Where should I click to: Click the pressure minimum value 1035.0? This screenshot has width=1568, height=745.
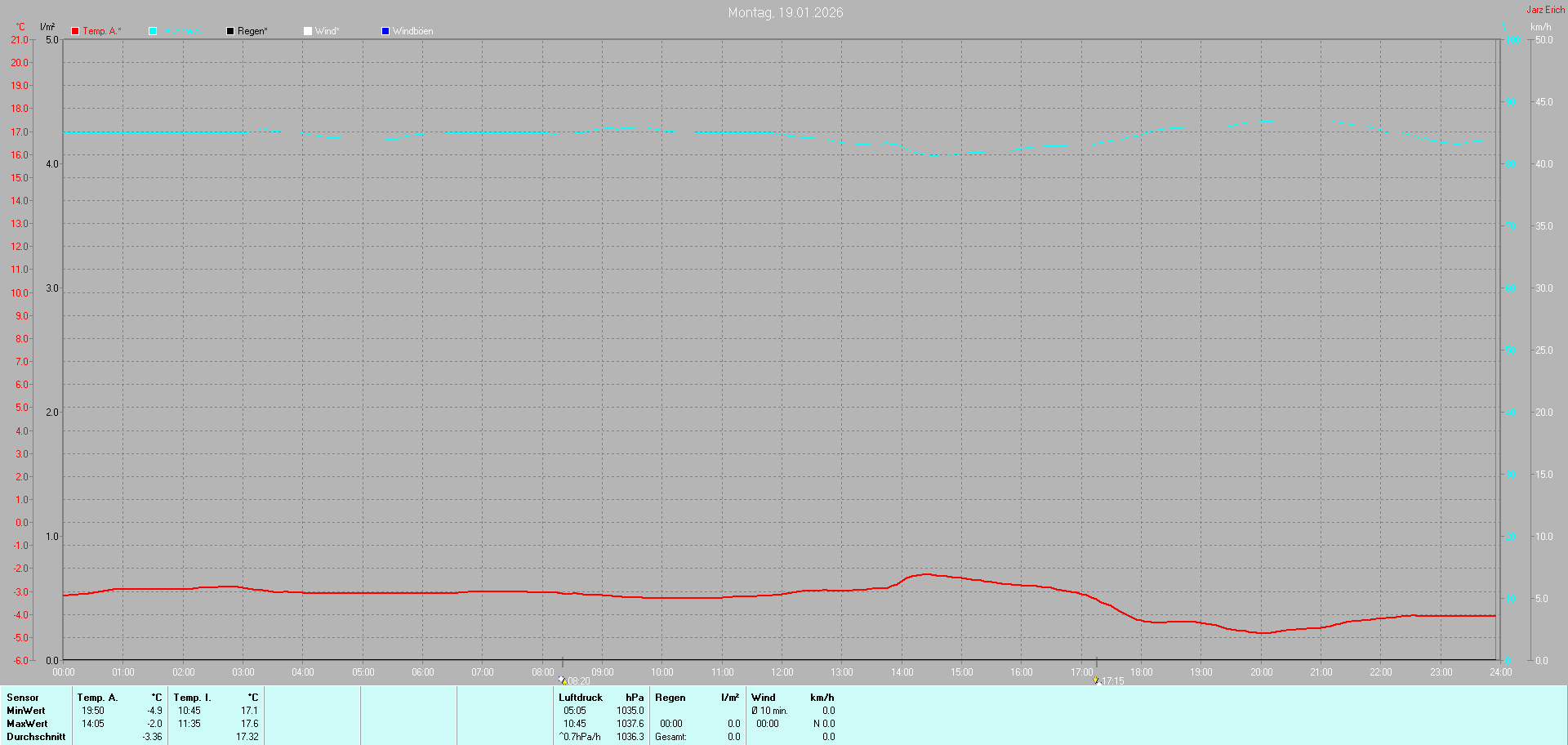(x=630, y=711)
